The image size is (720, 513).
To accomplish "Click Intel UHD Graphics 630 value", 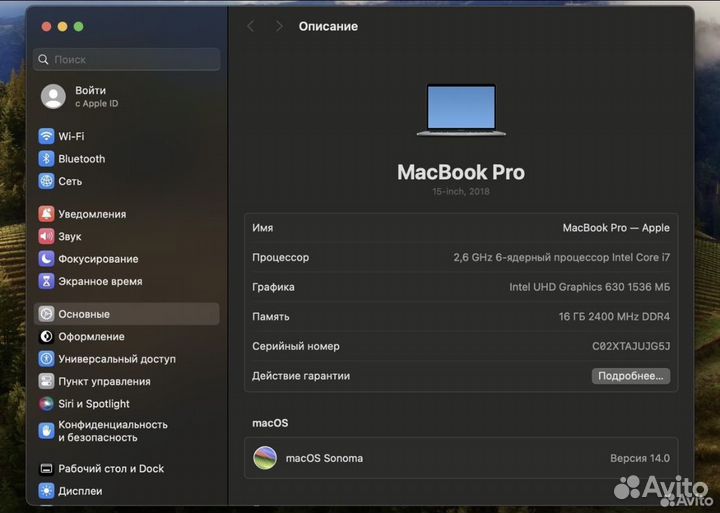I will (x=590, y=287).
